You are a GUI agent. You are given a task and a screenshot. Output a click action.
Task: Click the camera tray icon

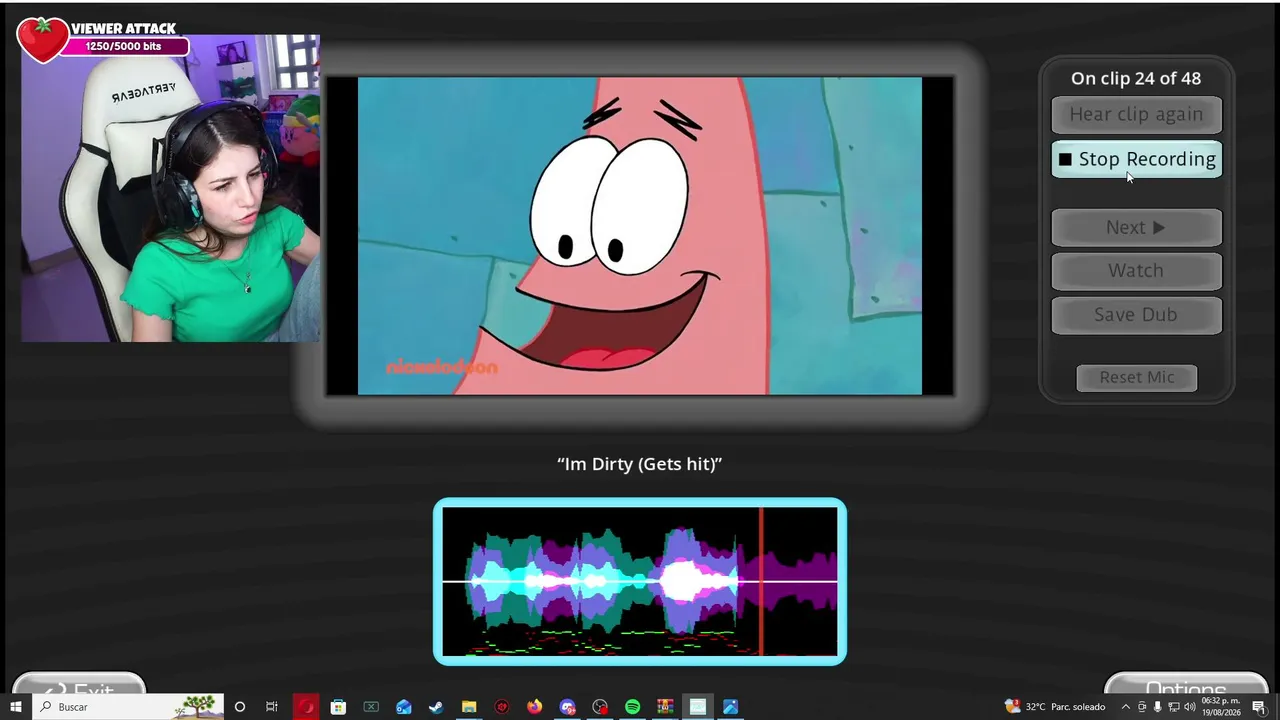(x=1142, y=707)
